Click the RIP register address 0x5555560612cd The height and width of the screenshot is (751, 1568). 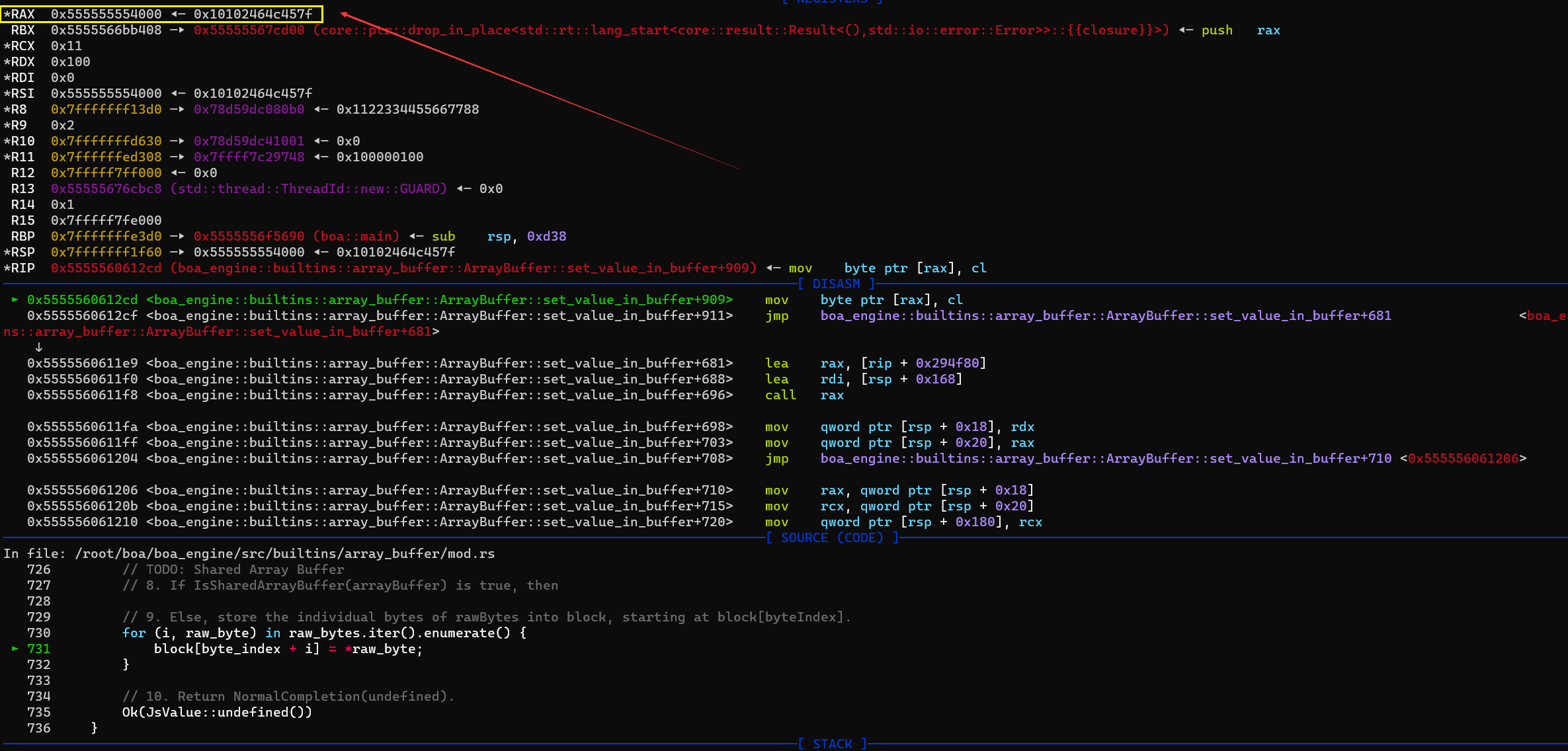click(106, 268)
